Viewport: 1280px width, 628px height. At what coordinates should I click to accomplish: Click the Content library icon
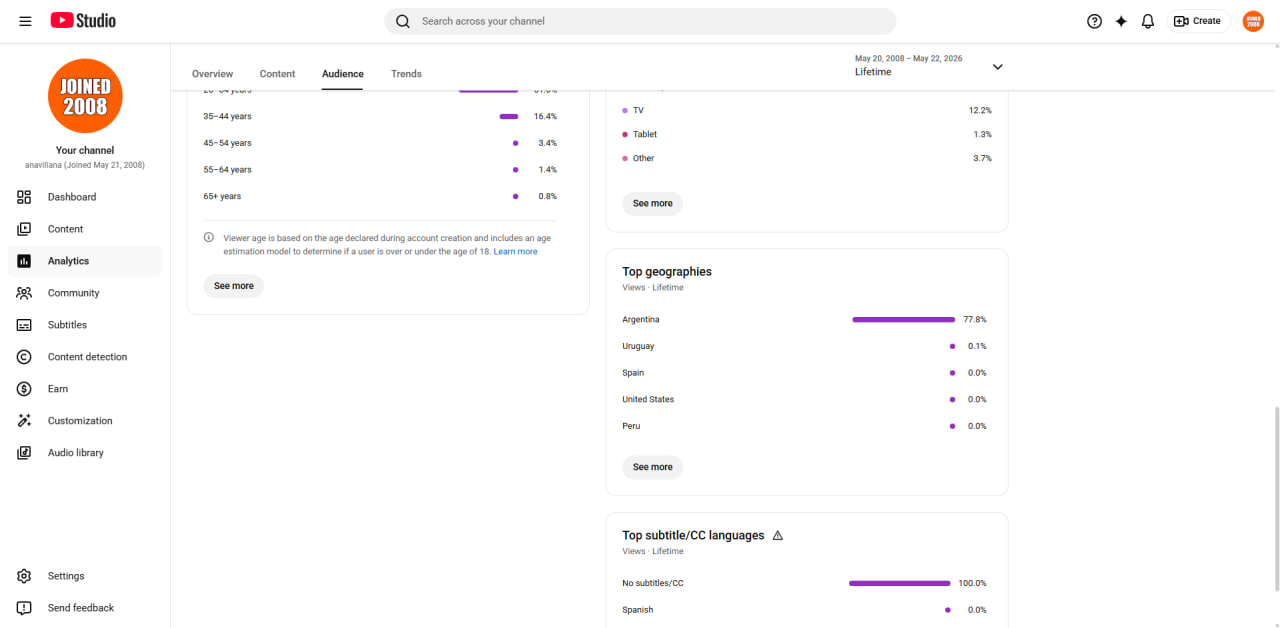pyautogui.click(x=25, y=229)
